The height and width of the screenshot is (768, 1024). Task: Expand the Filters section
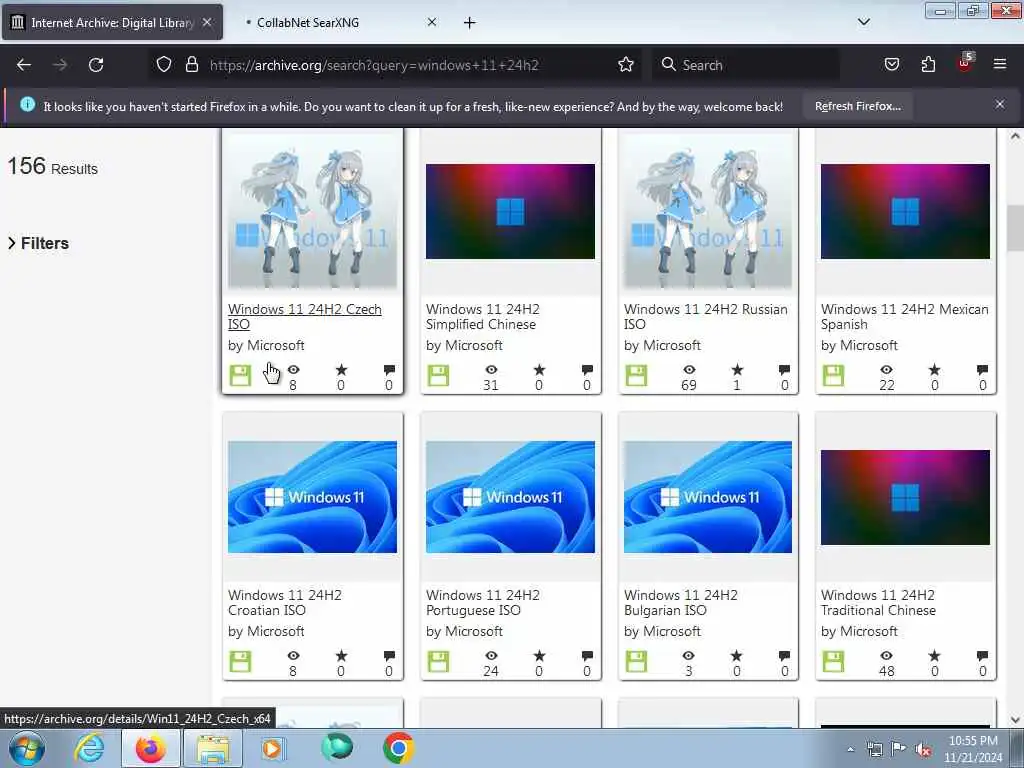point(39,243)
